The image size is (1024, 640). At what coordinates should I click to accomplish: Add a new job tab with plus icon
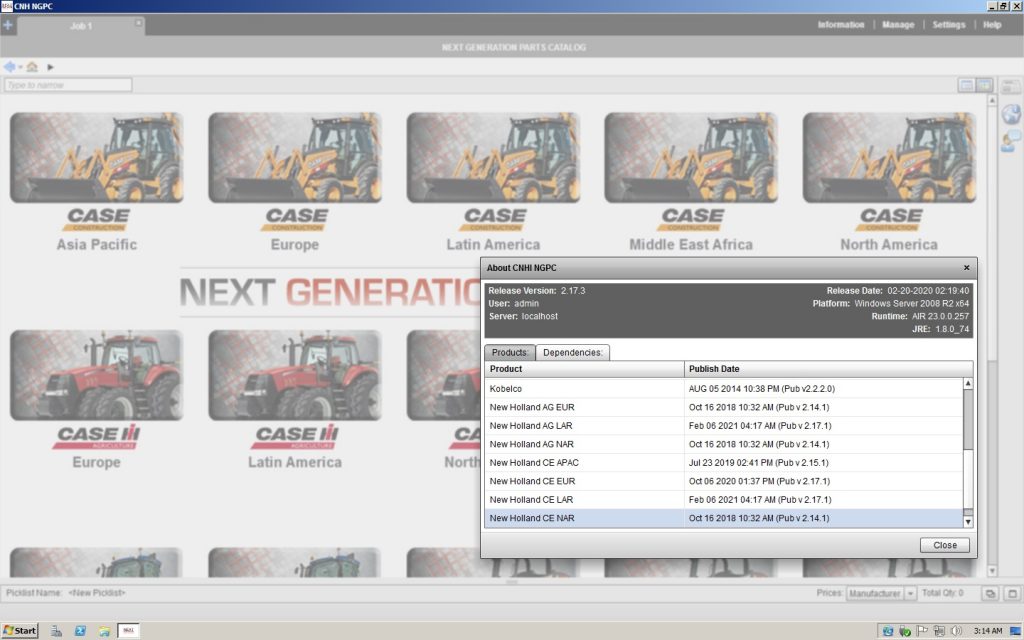[8, 25]
